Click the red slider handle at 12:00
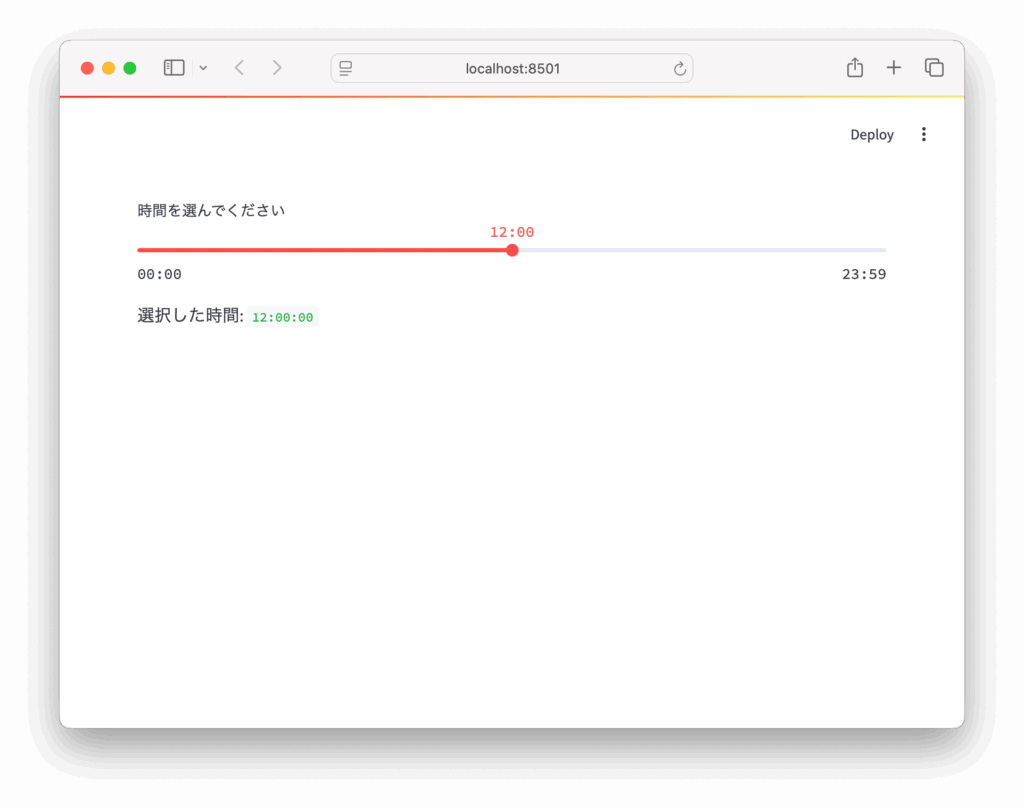 point(512,250)
